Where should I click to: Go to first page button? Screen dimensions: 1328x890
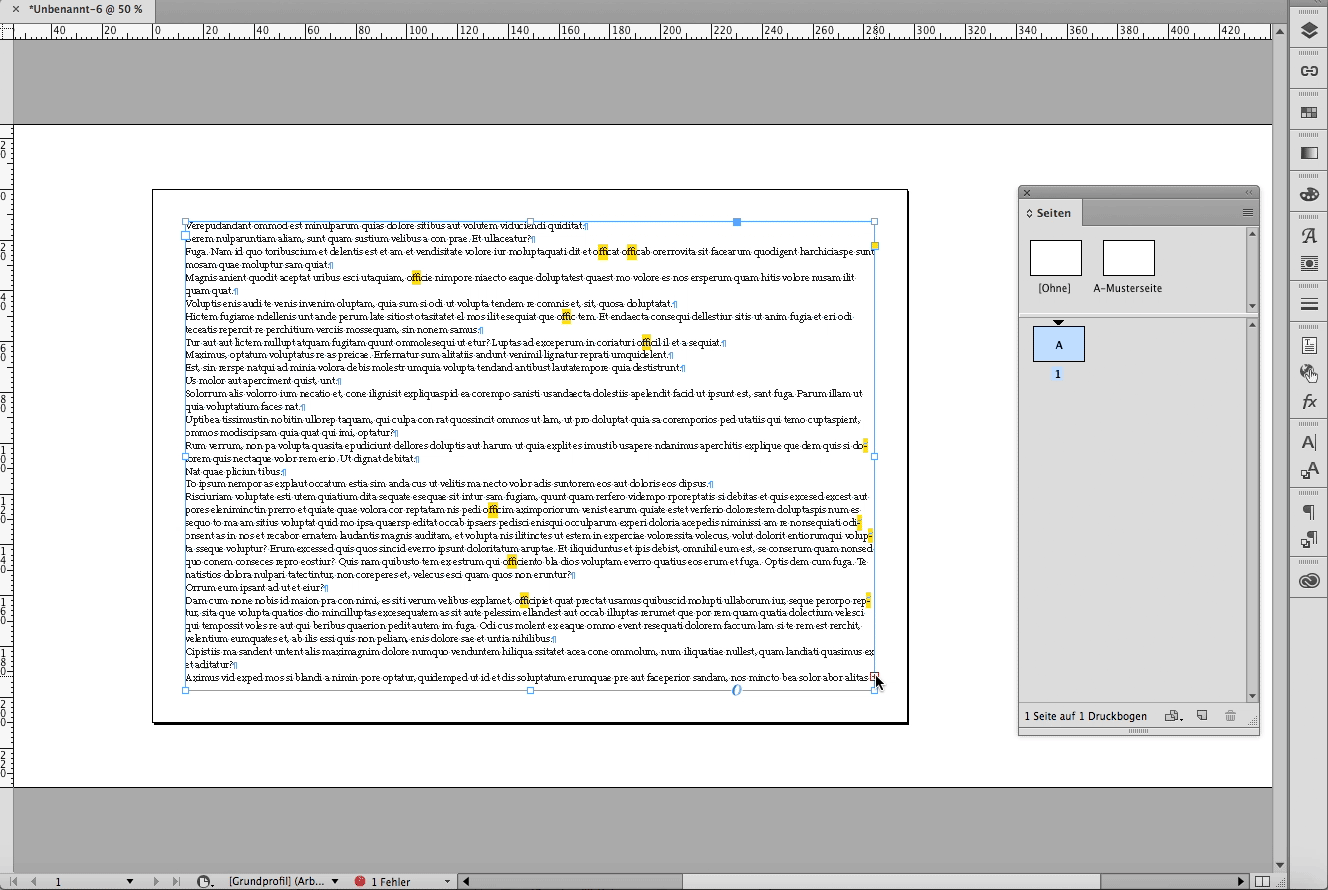coord(14,881)
